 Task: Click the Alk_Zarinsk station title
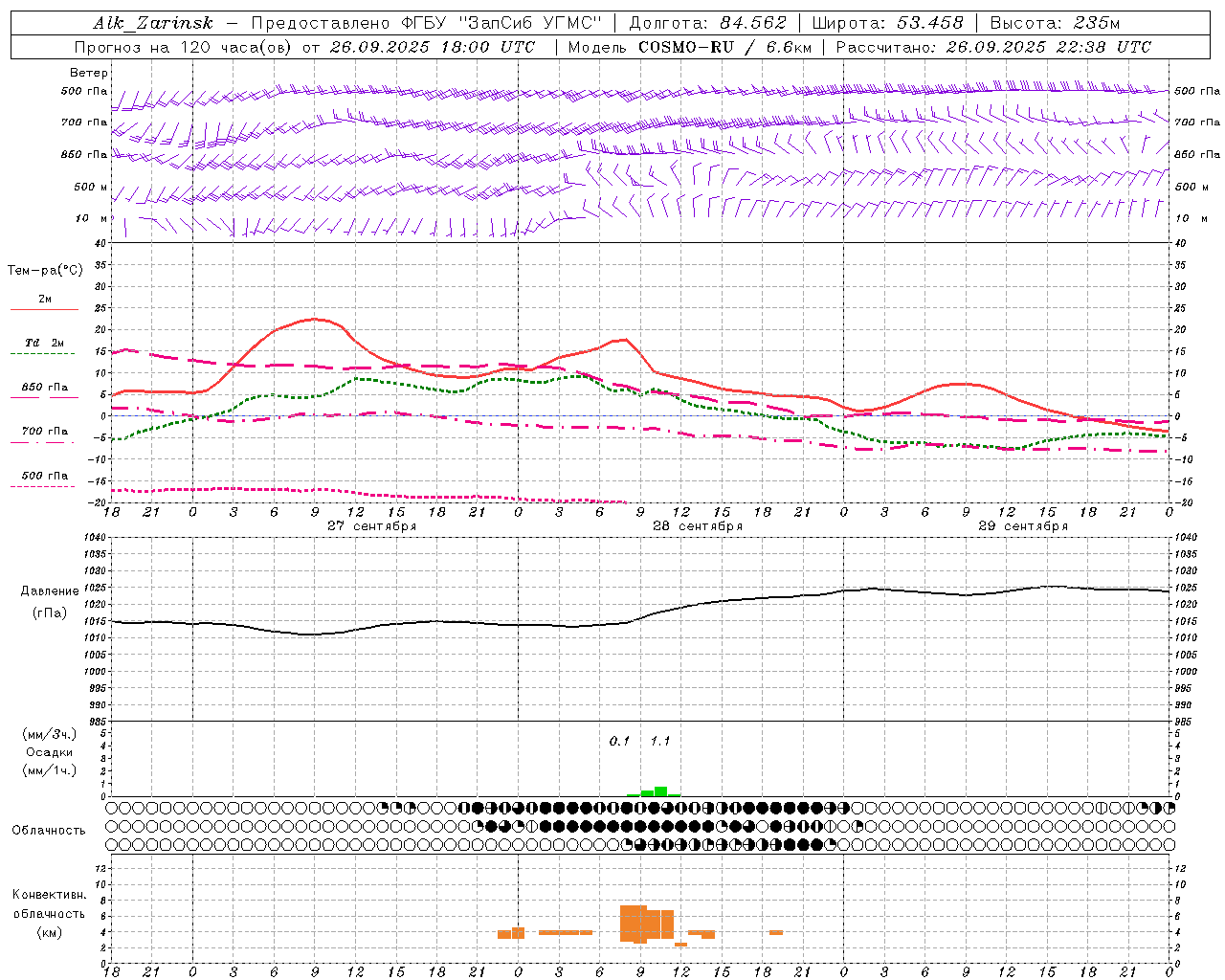pyautogui.click(x=153, y=23)
